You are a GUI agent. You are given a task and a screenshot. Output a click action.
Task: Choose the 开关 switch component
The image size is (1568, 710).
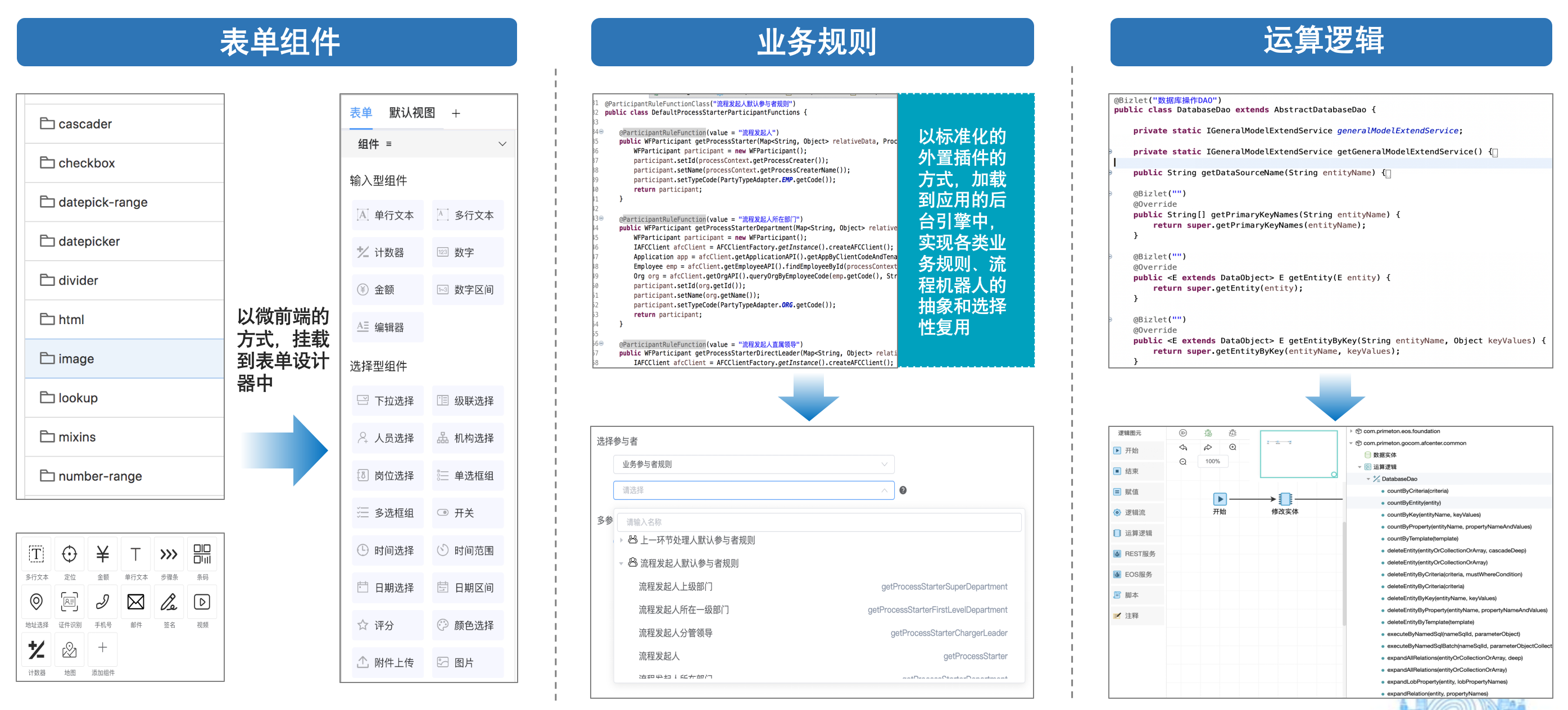coord(468,513)
